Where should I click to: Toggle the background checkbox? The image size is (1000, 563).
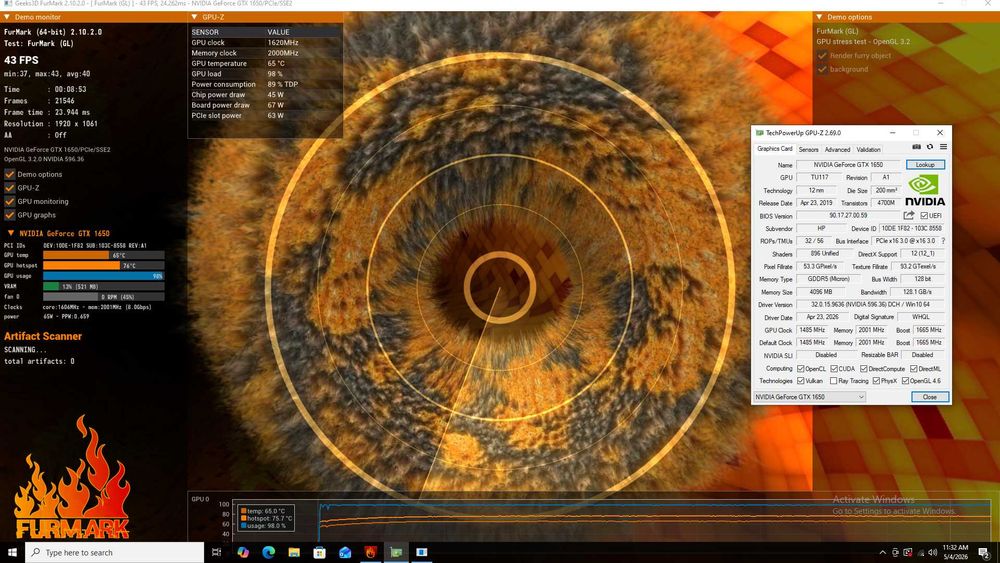822,69
